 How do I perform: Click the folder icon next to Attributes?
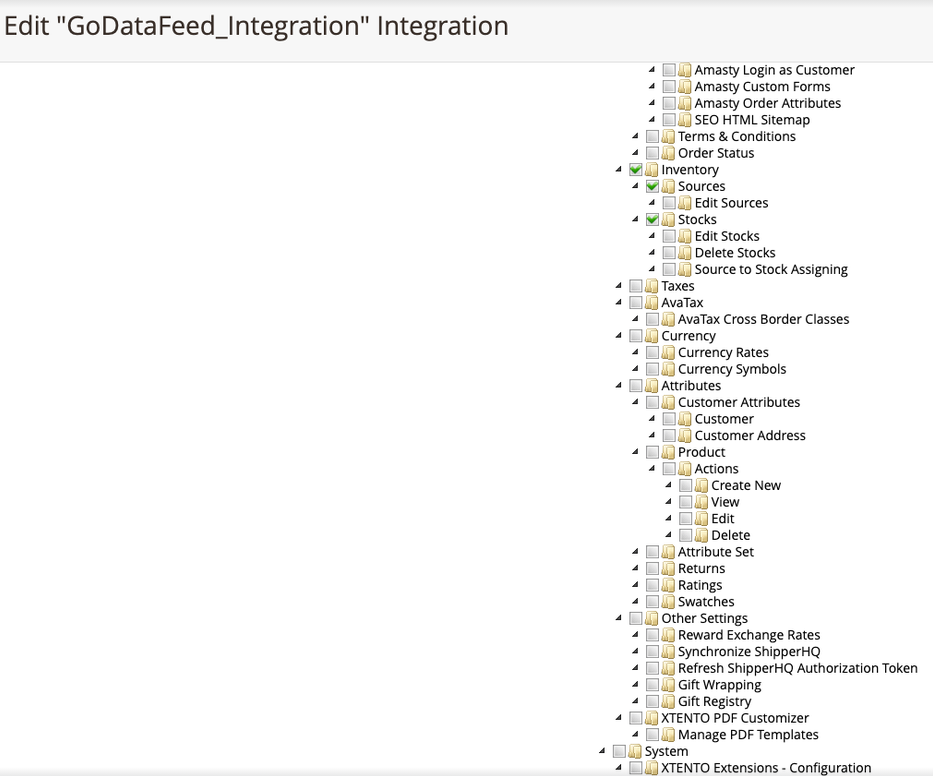coord(652,386)
